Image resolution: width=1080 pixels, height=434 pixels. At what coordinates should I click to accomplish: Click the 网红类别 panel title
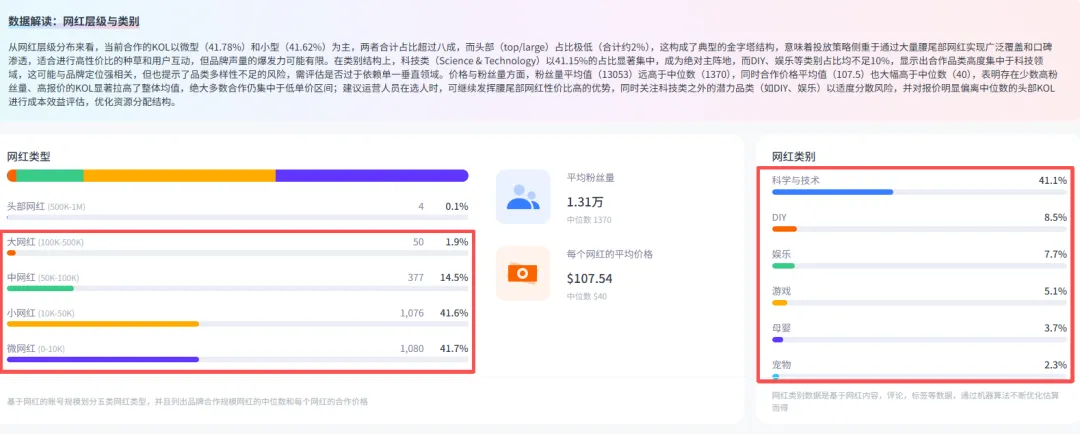point(793,156)
